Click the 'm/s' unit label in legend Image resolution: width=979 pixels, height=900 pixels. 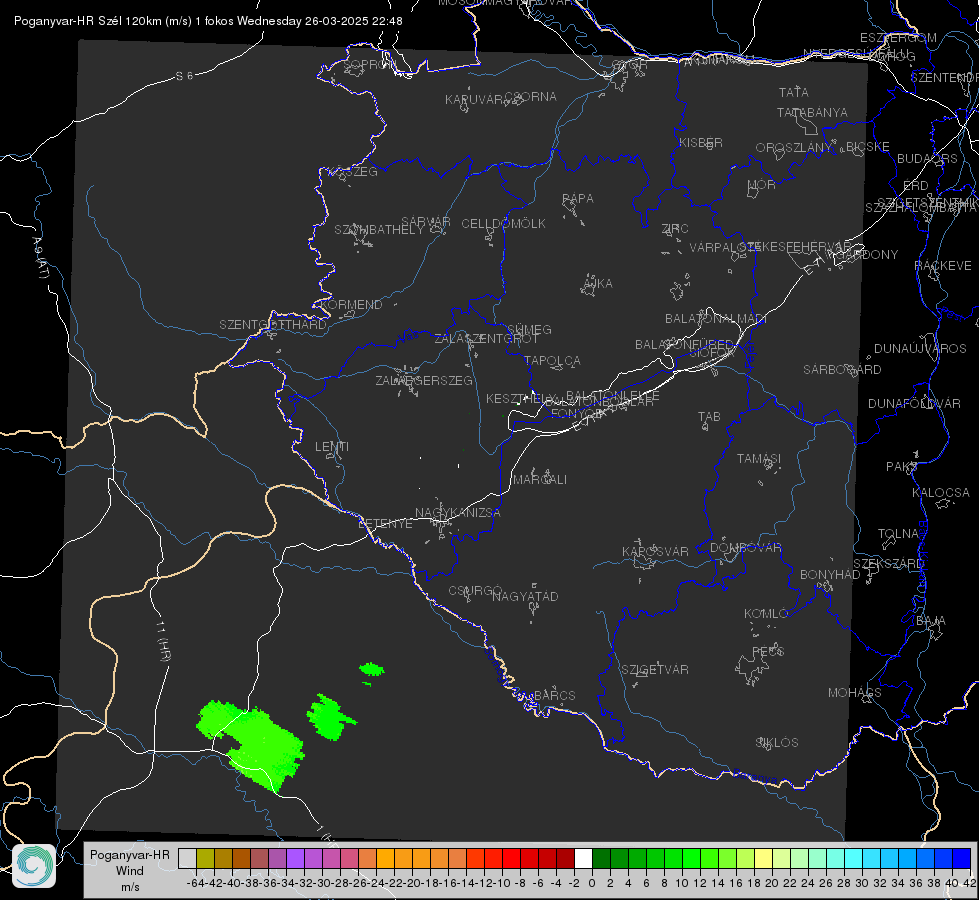[x=130, y=886]
